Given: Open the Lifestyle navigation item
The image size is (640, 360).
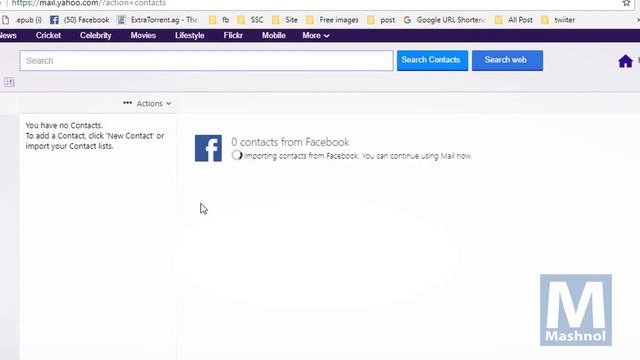Looking at the screenshot, I should click(190, 36).
